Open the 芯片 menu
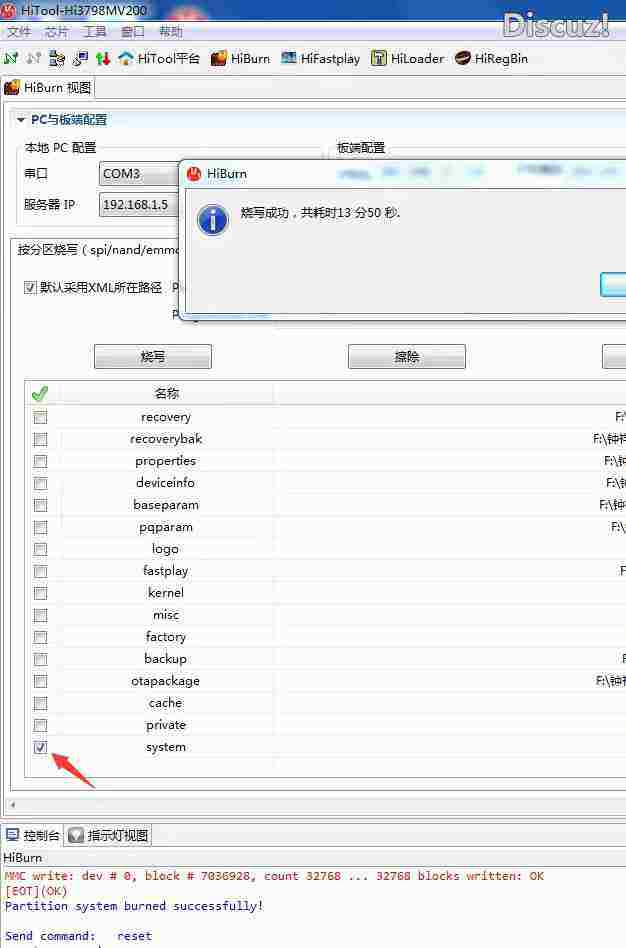 tap(56, 31)
